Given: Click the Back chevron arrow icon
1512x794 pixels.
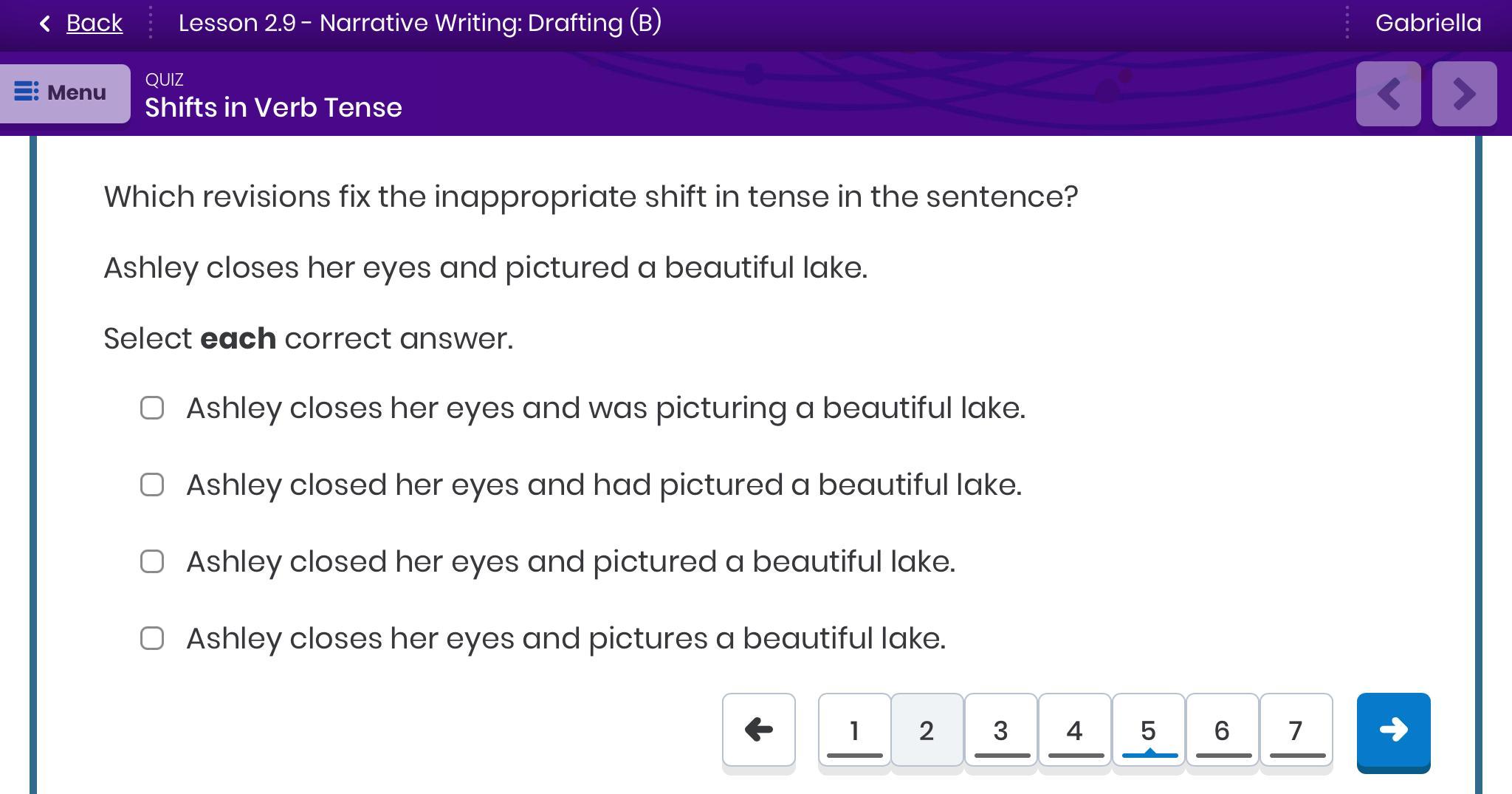Looking at the screenshot, I should [x=45, y=24].
